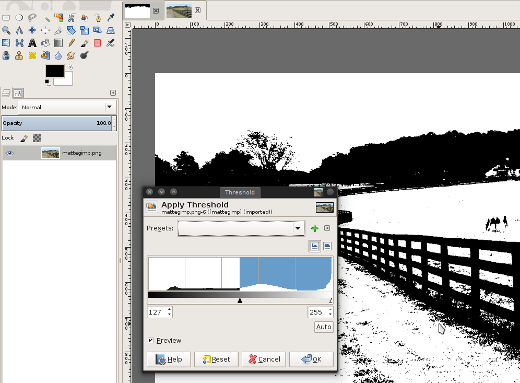Confirm threshold with OK
Image resolution: width=520 pixels, height=383 pixels.
tap(311, 359)
